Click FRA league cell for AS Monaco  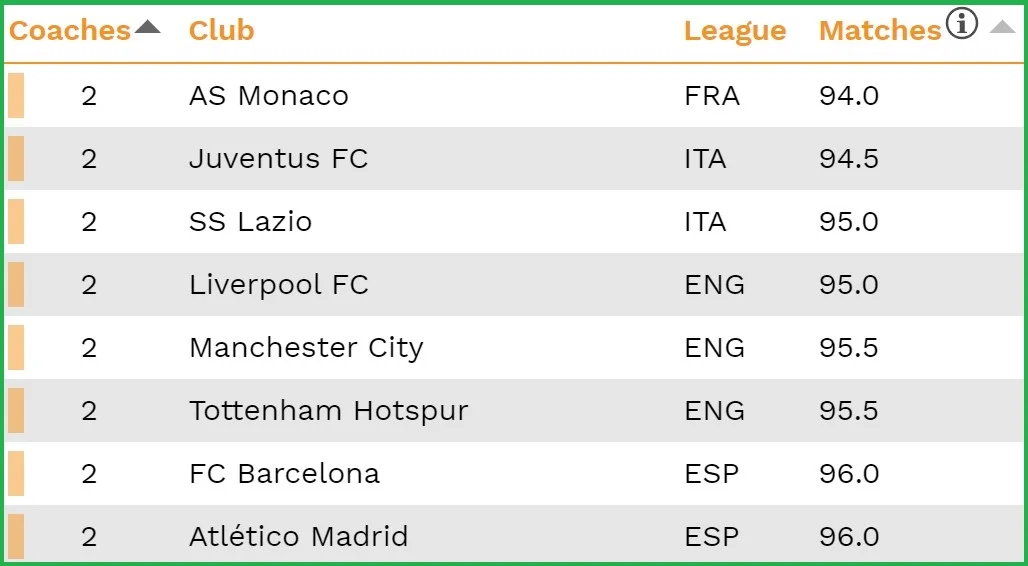click(712, 96)
